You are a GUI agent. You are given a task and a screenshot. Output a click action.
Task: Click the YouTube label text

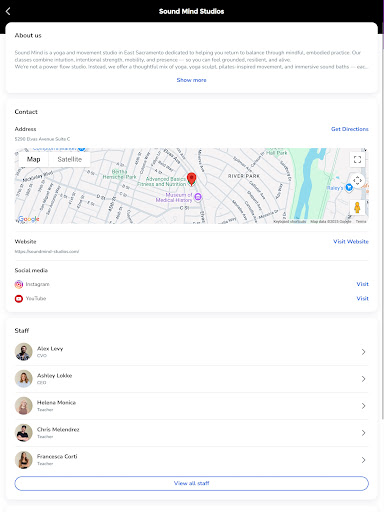(36, 299)
